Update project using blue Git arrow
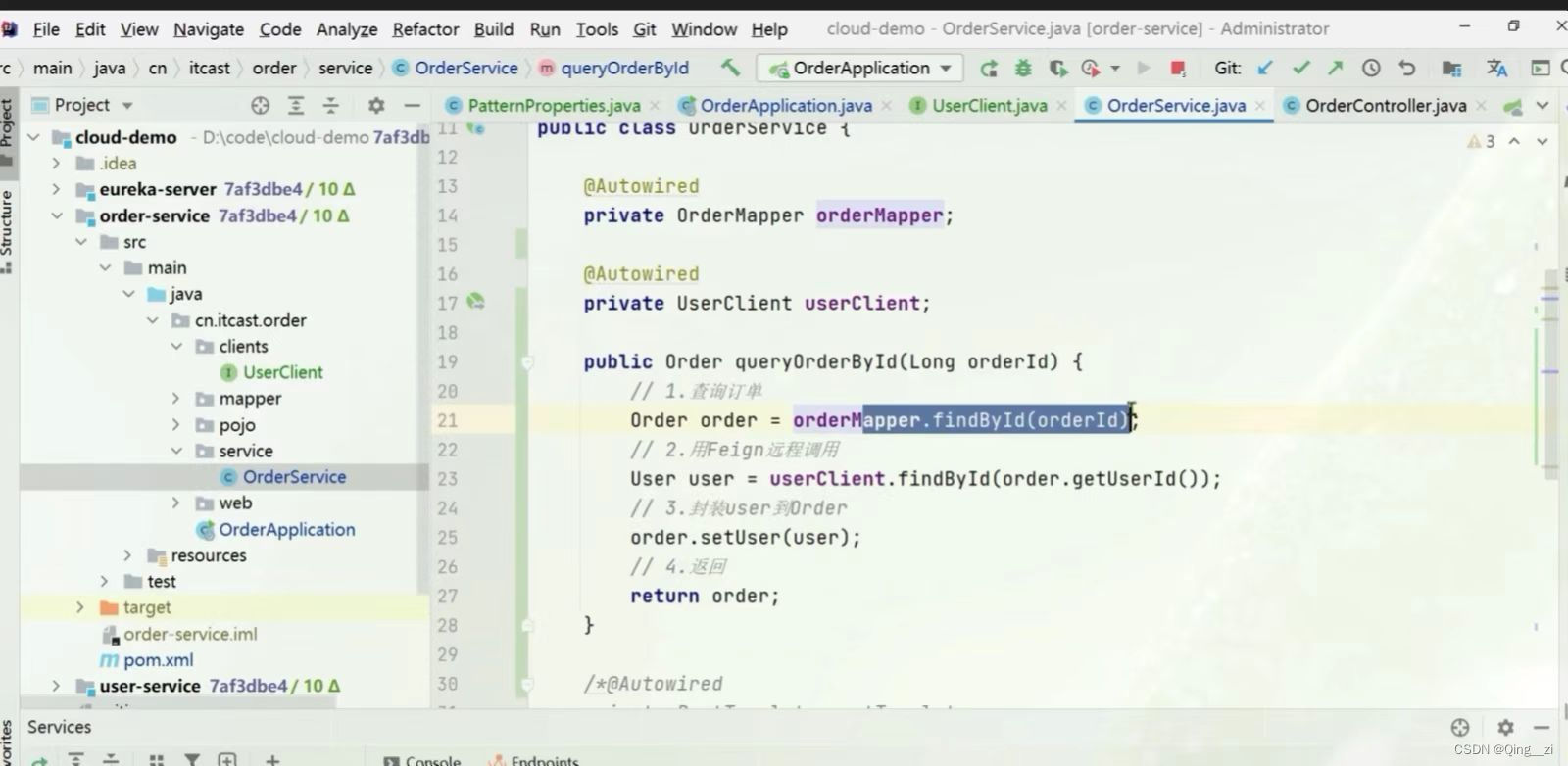The width and height of the screenshot is (1568, 766). 1265,68
